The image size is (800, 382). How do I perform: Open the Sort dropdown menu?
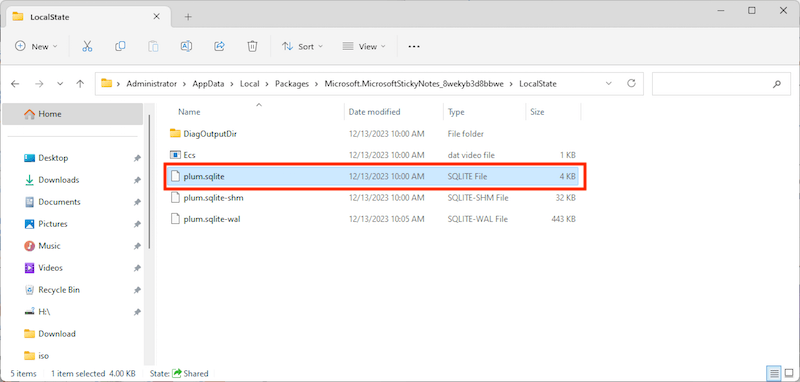tap(303, 46)
